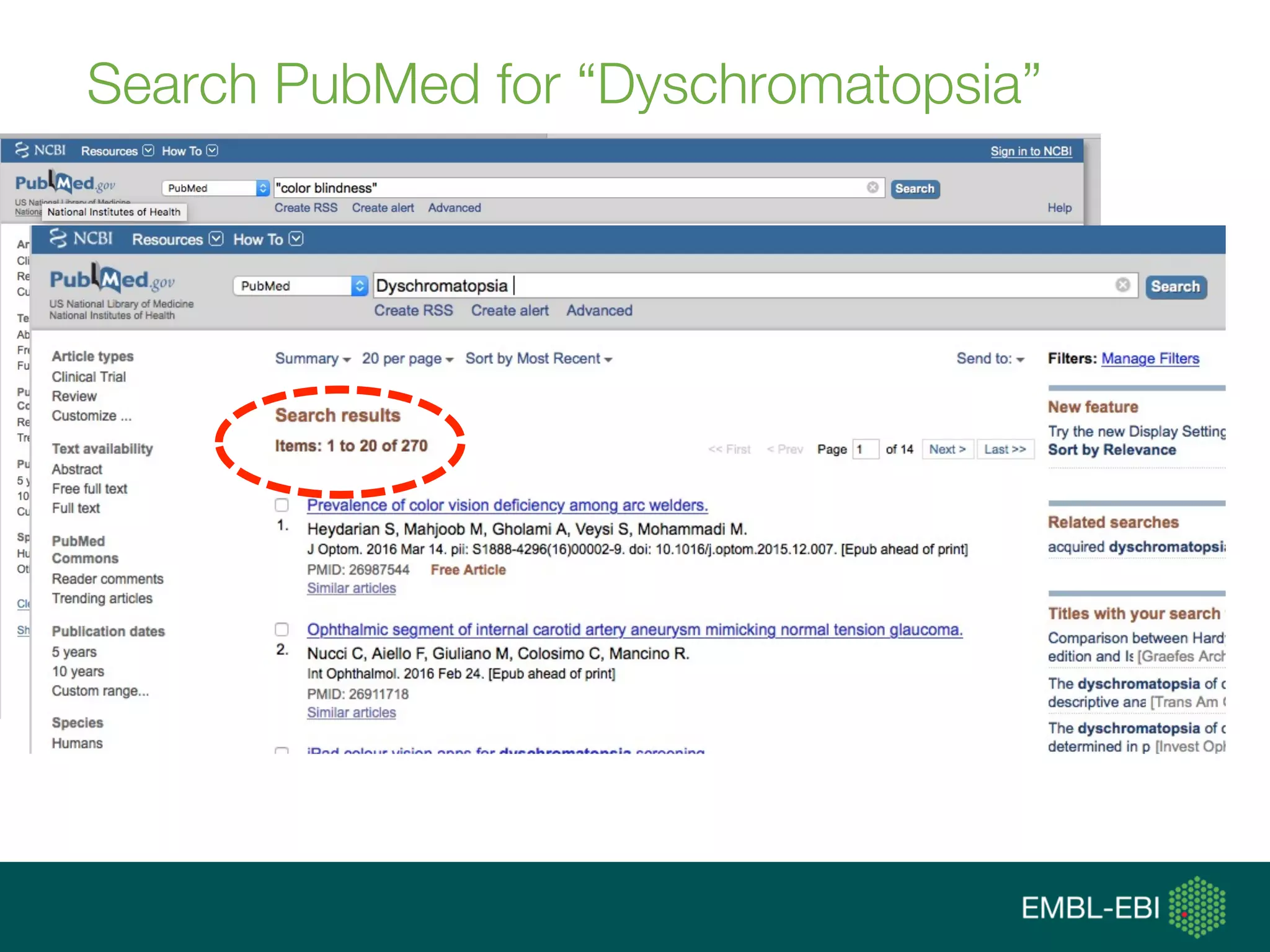Open Similar articles for PMID 26911718
Image resolution: width=1270 pixels, height=952 pixels.
coord(352,713)
